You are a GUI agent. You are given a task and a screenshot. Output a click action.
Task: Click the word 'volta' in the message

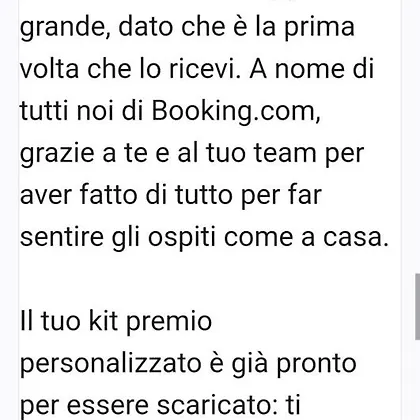pos(49,69)
